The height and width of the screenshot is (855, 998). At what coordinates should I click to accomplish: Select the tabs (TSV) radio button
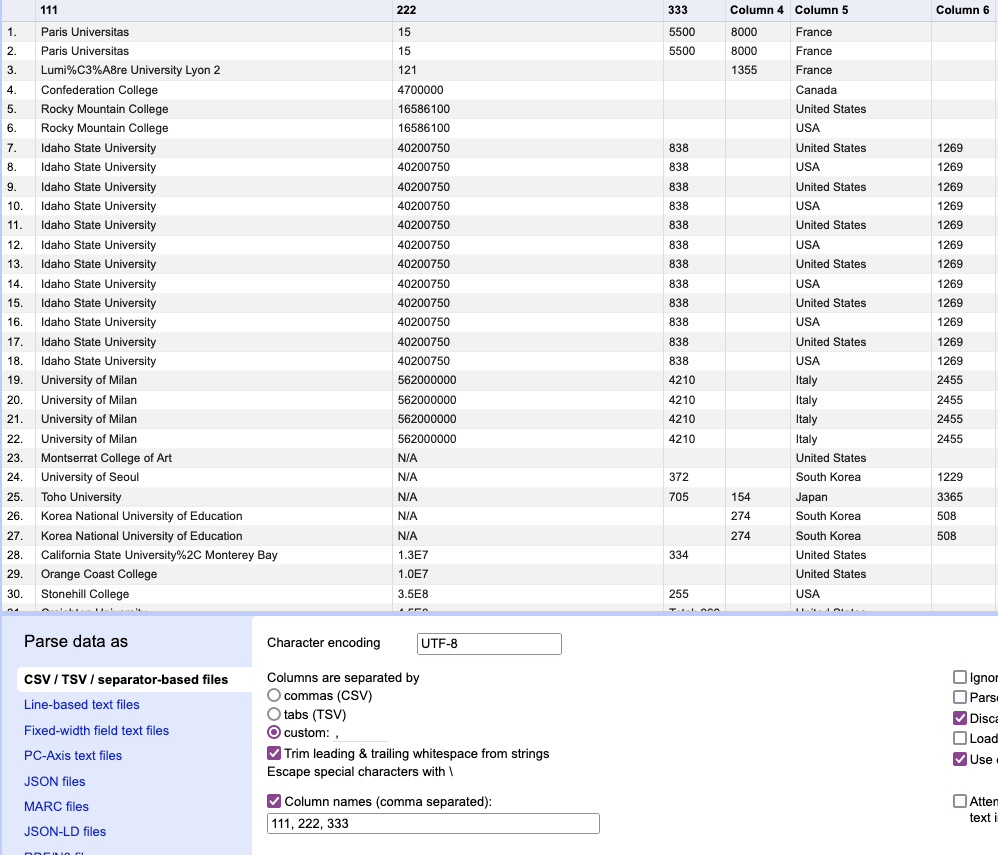[x=274, y=714]
